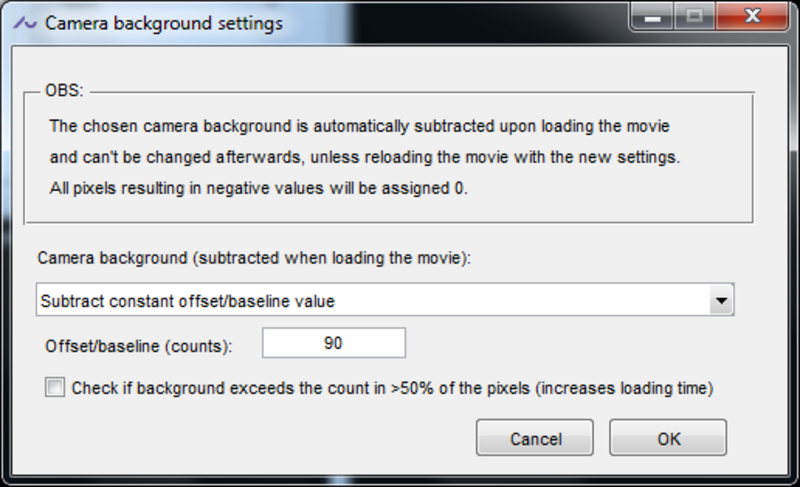Enable the background exceeds count checkbox
The image size is (800, 487).
click(x=55, y=388)
